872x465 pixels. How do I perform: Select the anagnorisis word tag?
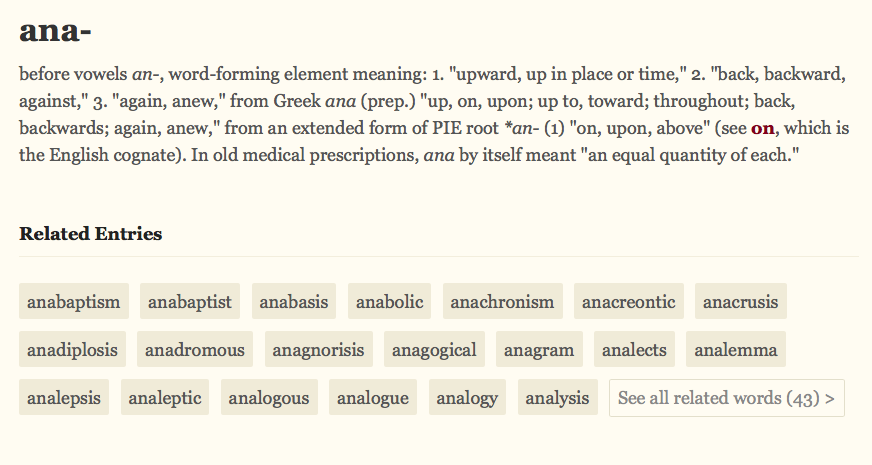318,350
